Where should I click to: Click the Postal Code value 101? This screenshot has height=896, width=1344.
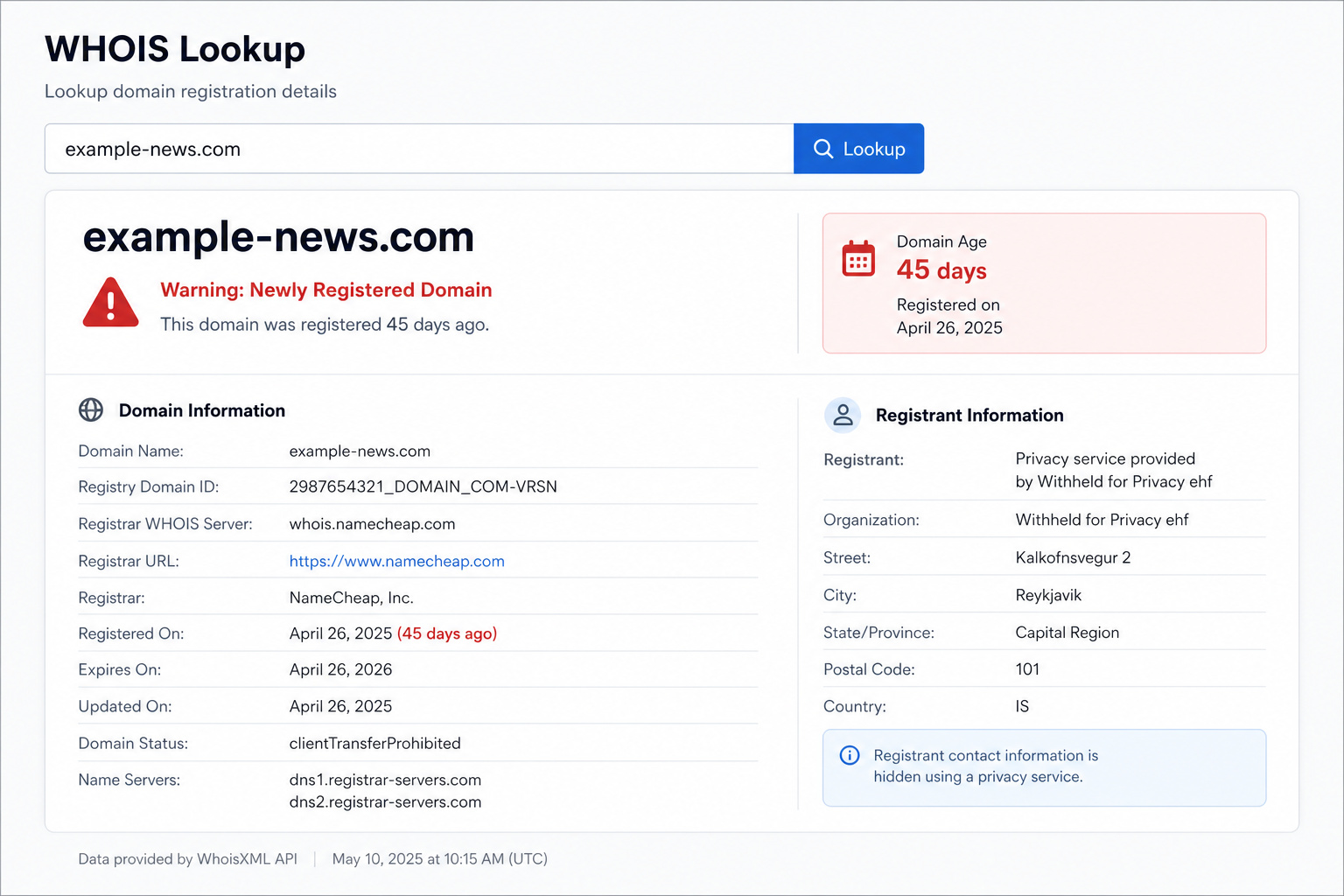pyautogui.click(x=1027, y=669)
